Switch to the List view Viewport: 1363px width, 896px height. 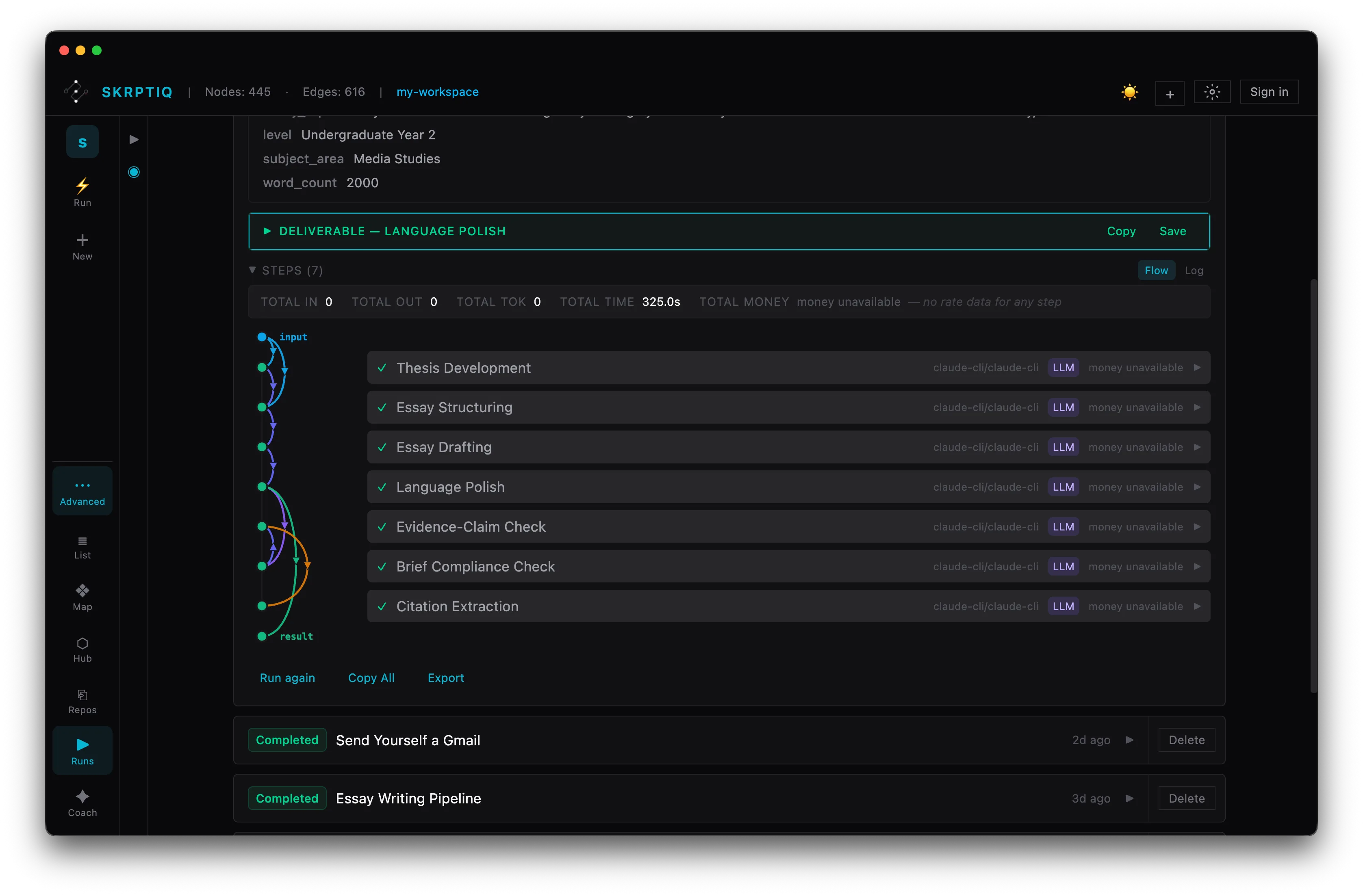pos(82,548)
